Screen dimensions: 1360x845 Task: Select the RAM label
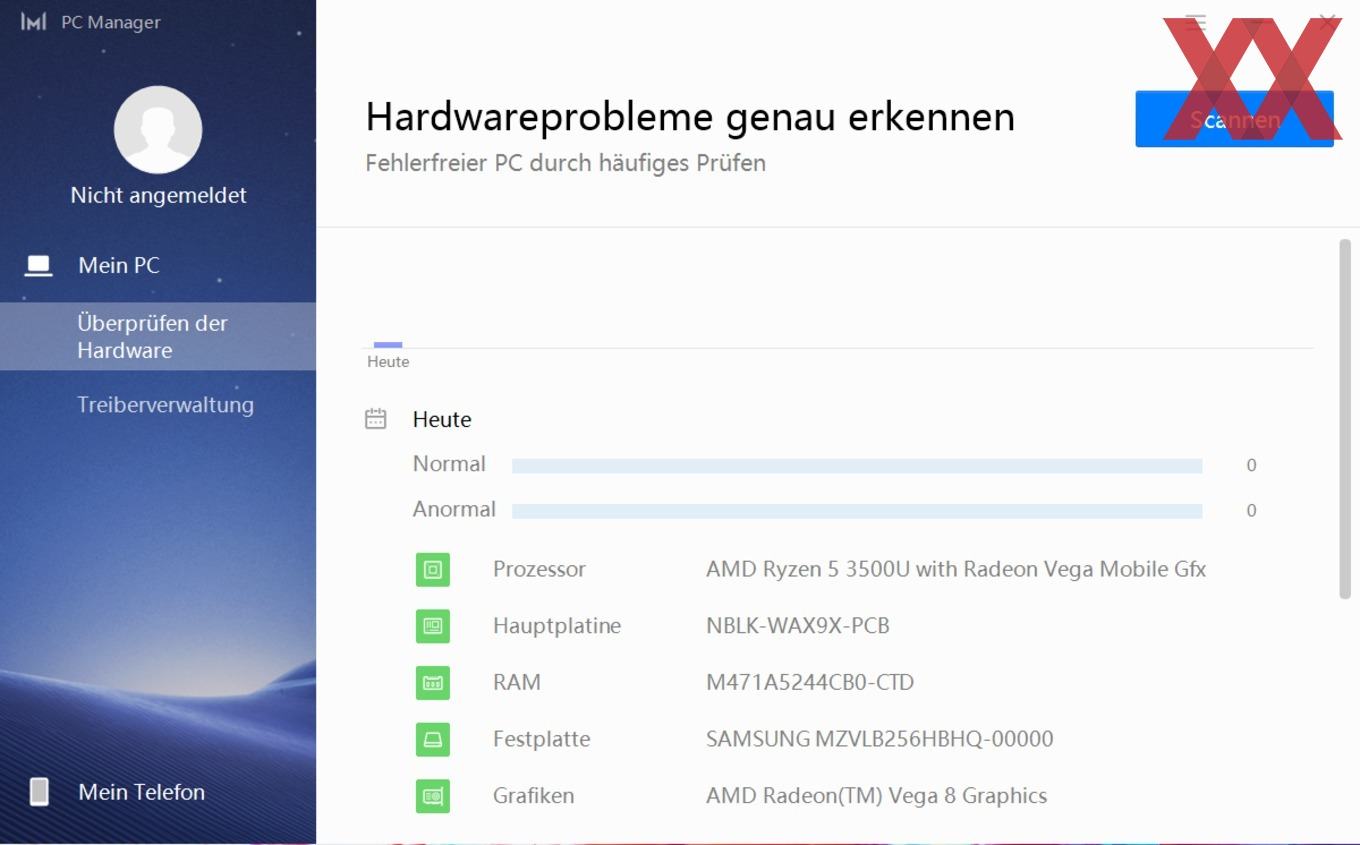coord(517,682)
